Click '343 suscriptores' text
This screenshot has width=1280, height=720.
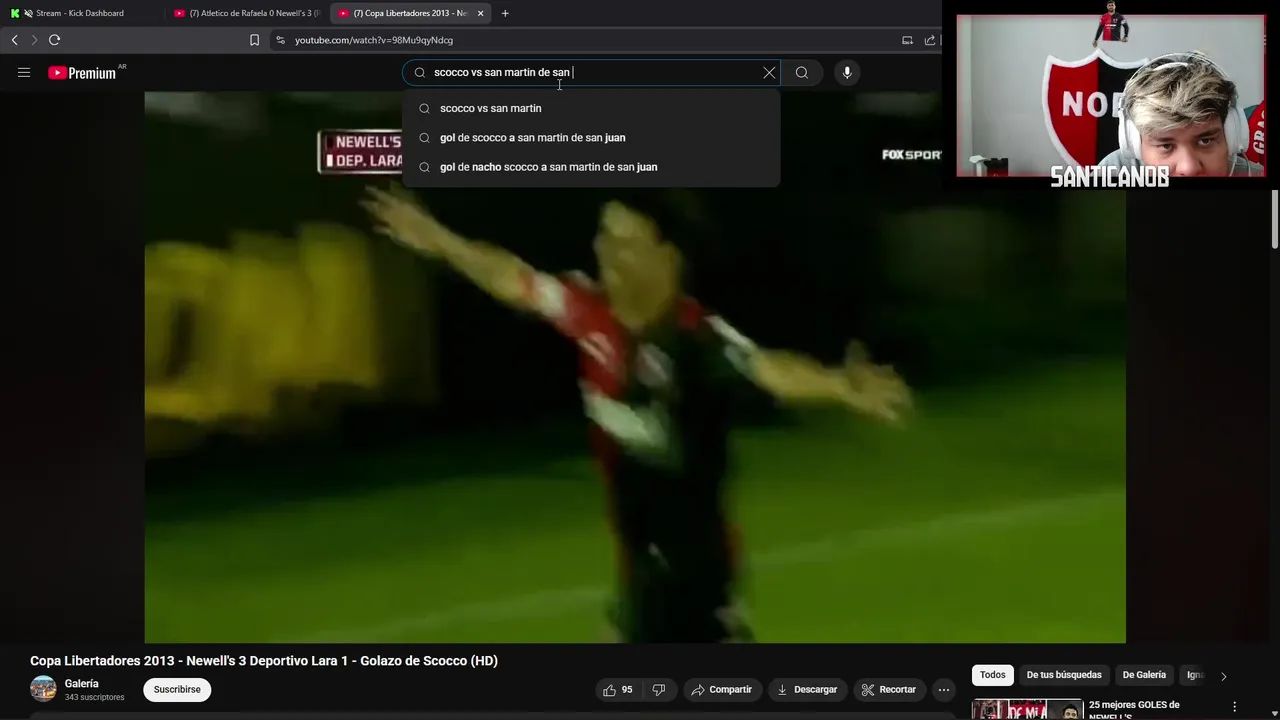(x=95, y=697)
